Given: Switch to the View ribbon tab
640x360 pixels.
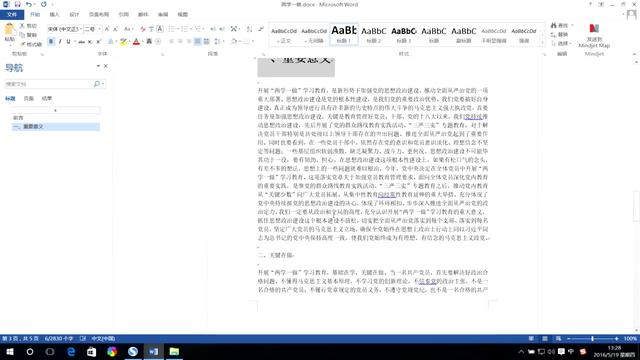Looking at the screenshot, I should 182,14.
